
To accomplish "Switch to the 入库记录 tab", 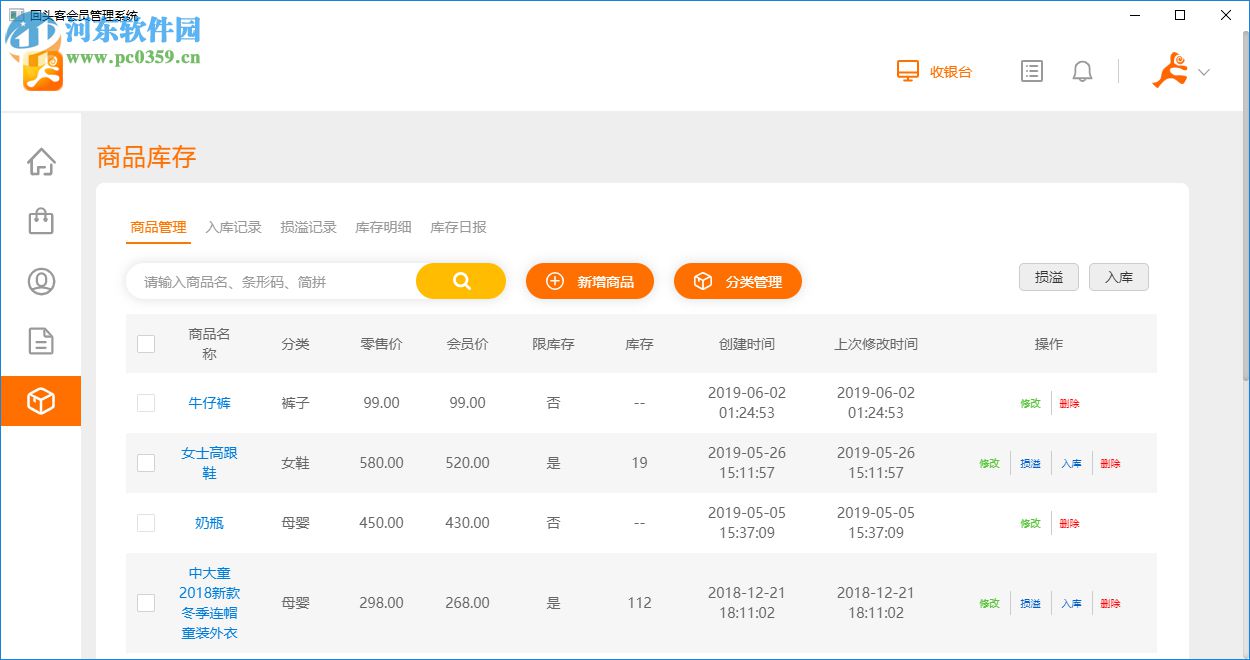I will 234,227.
